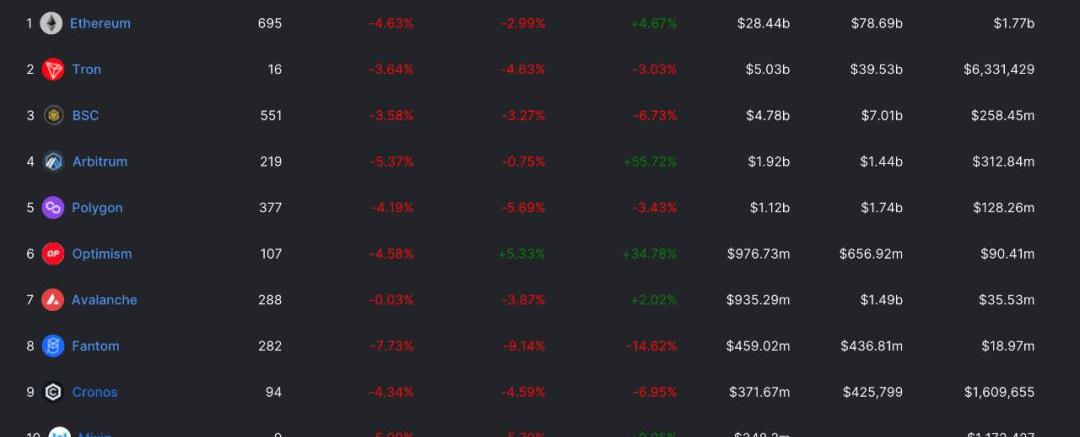Screen dimensions: 1080x437
Task: Click the red Tron logo icon
Action: click(x=53, y=70)
